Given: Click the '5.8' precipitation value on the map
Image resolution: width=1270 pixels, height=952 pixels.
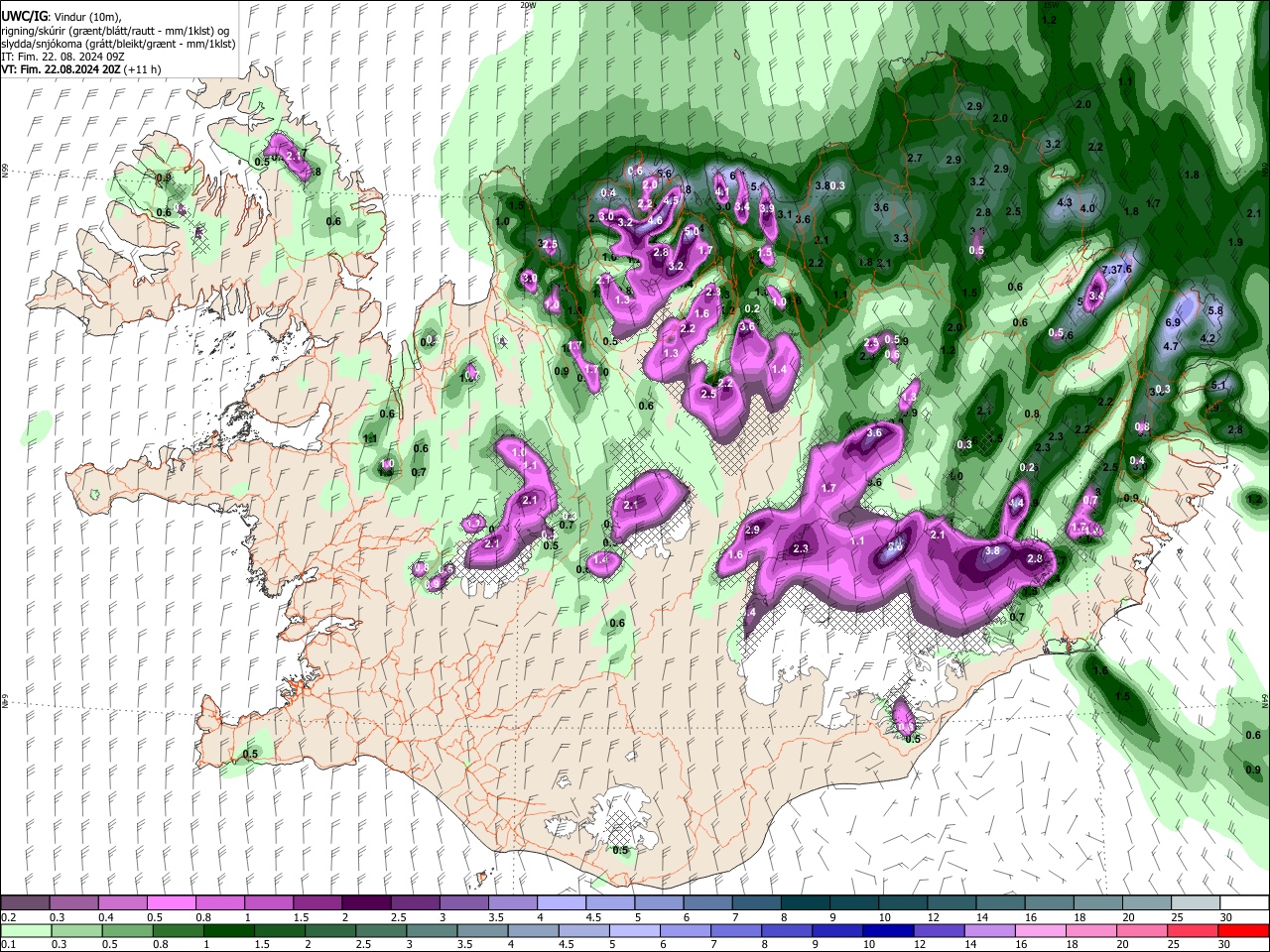Looking at the screenshot, I should (1216, 310).
